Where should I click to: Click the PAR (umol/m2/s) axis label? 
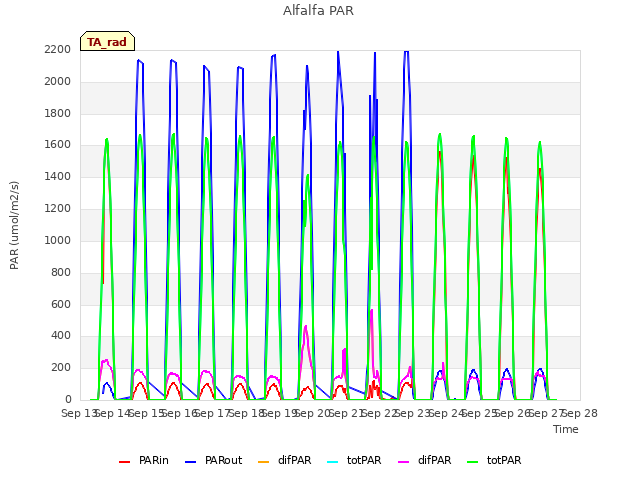[x=14, y=225]
